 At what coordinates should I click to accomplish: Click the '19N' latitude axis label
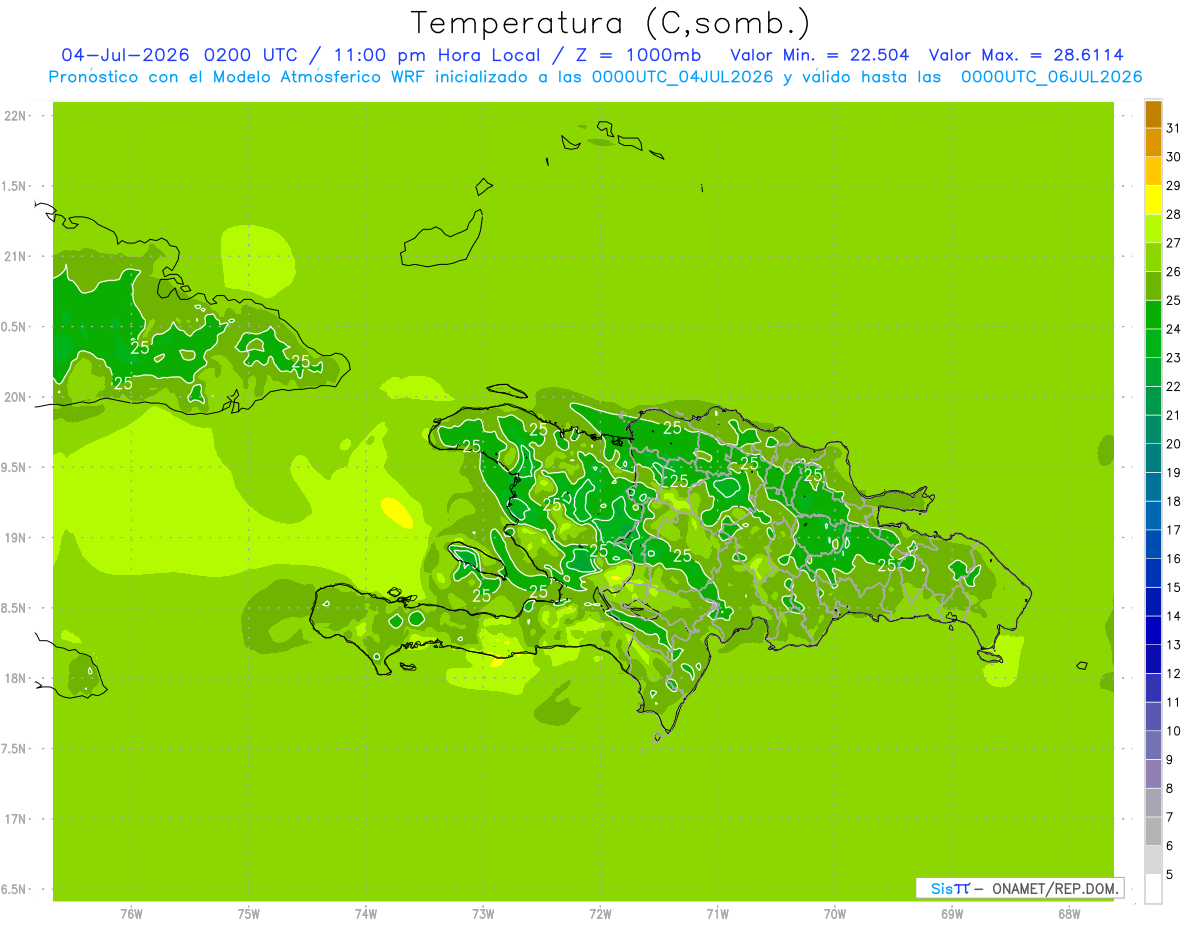pyautogui.click(x=14, y=537)
